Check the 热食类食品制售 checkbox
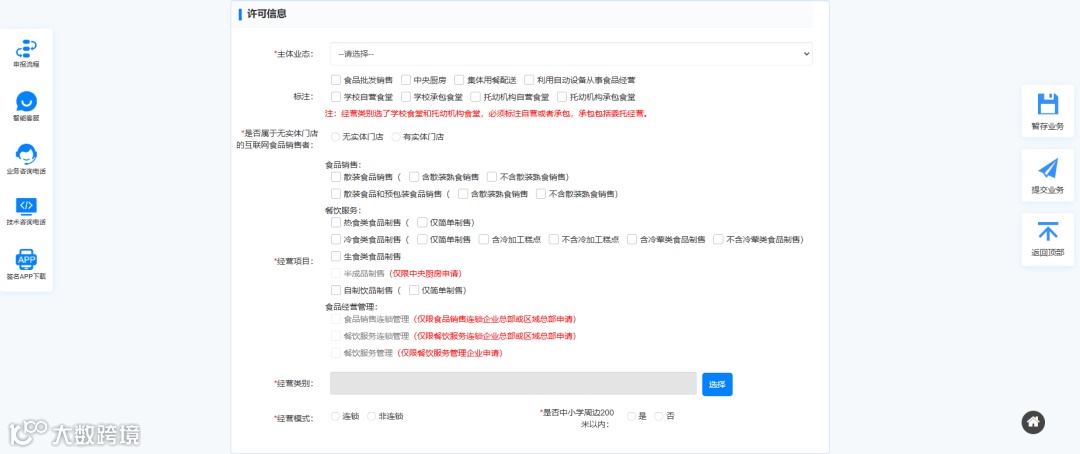 [x=335, y=223]
